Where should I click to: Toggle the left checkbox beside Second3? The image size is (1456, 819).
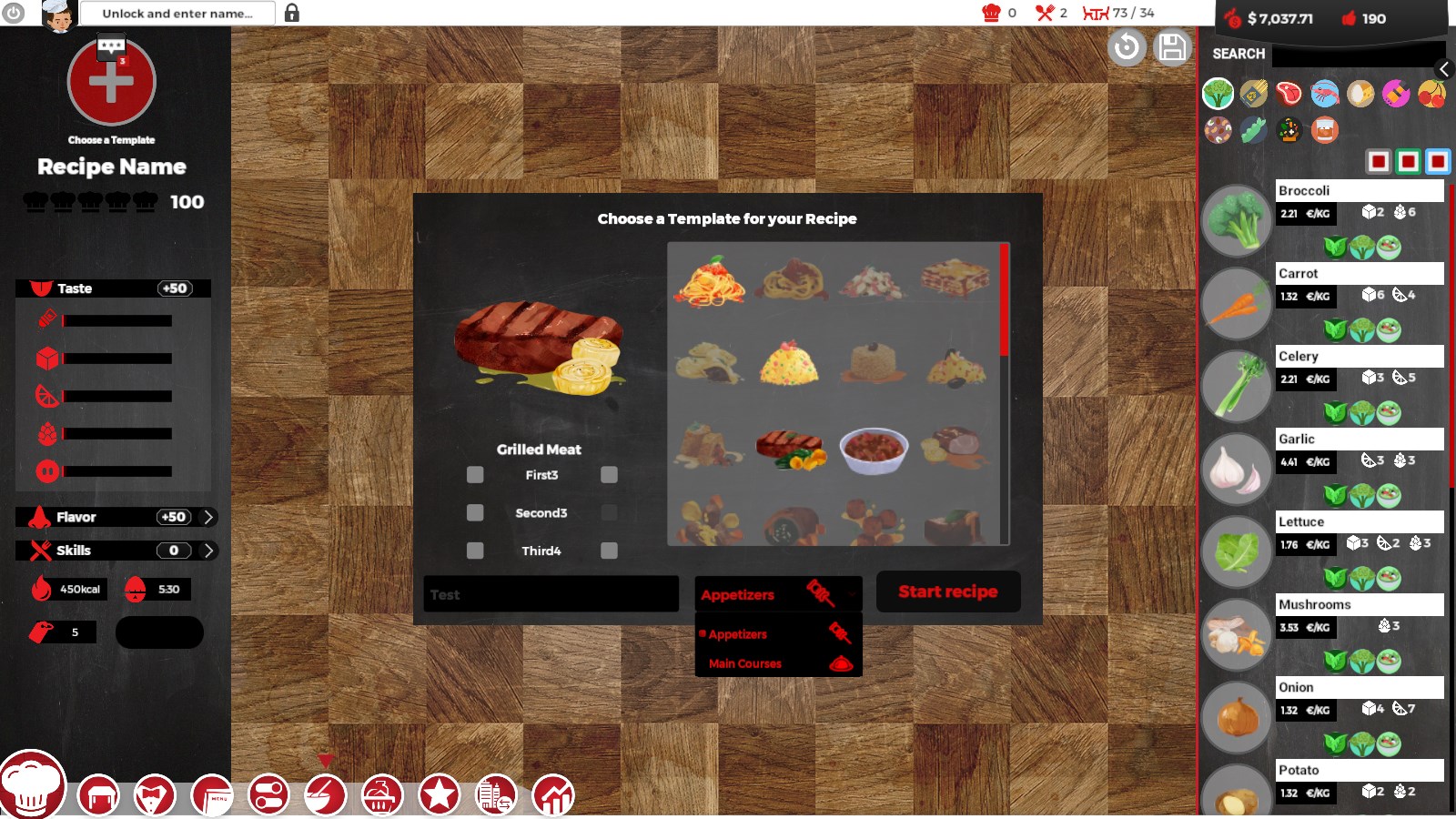475,513
